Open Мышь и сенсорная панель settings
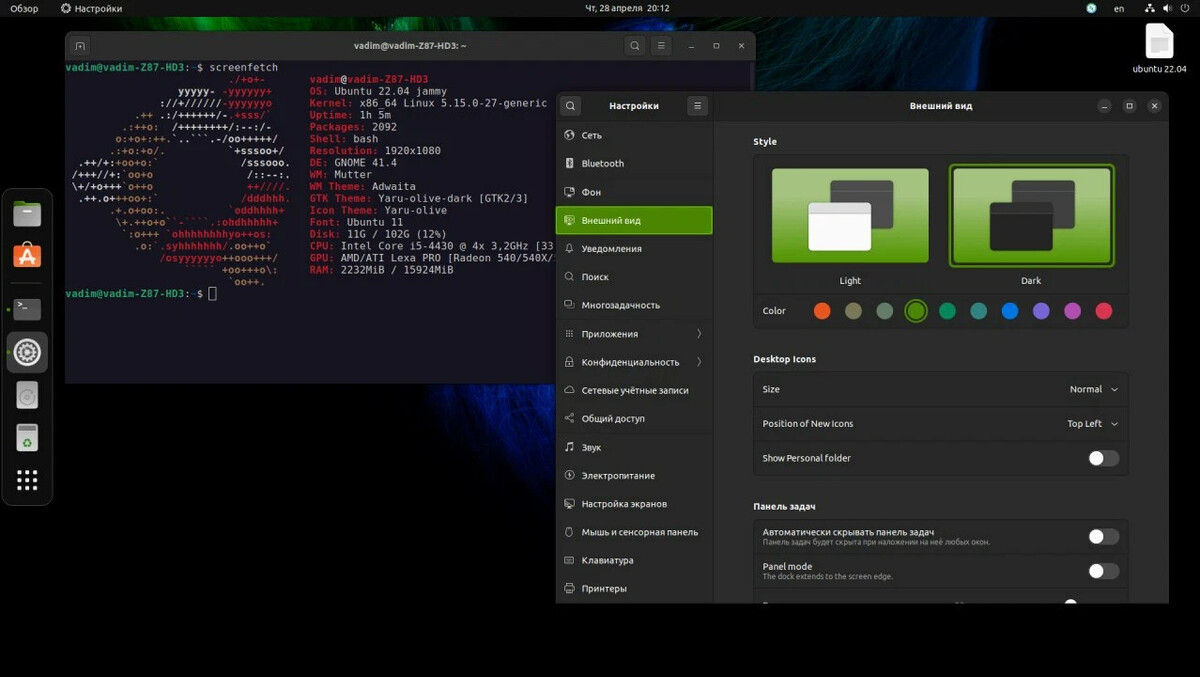Image resolution: width=1200 pixels, height=677 pixels. (634, 532)
